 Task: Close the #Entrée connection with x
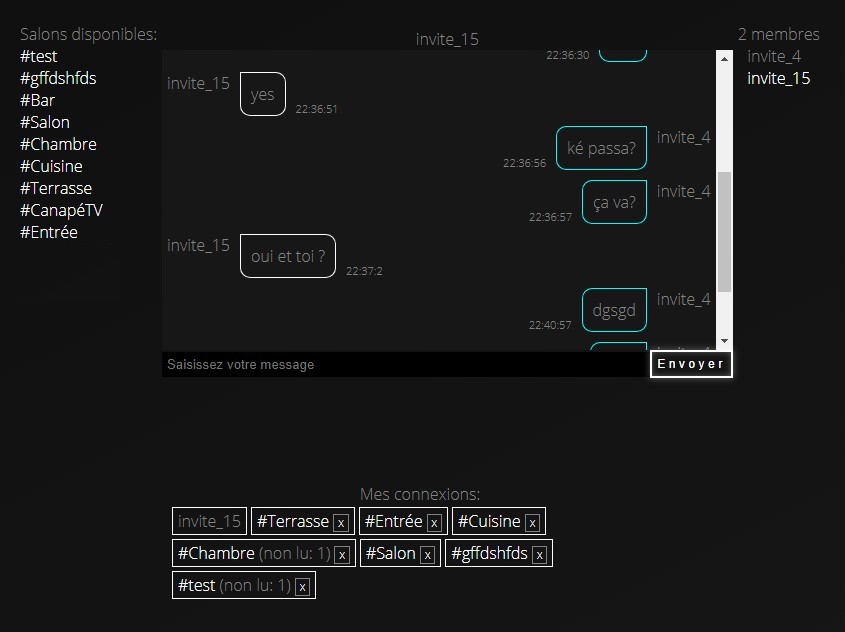(434, 522)
